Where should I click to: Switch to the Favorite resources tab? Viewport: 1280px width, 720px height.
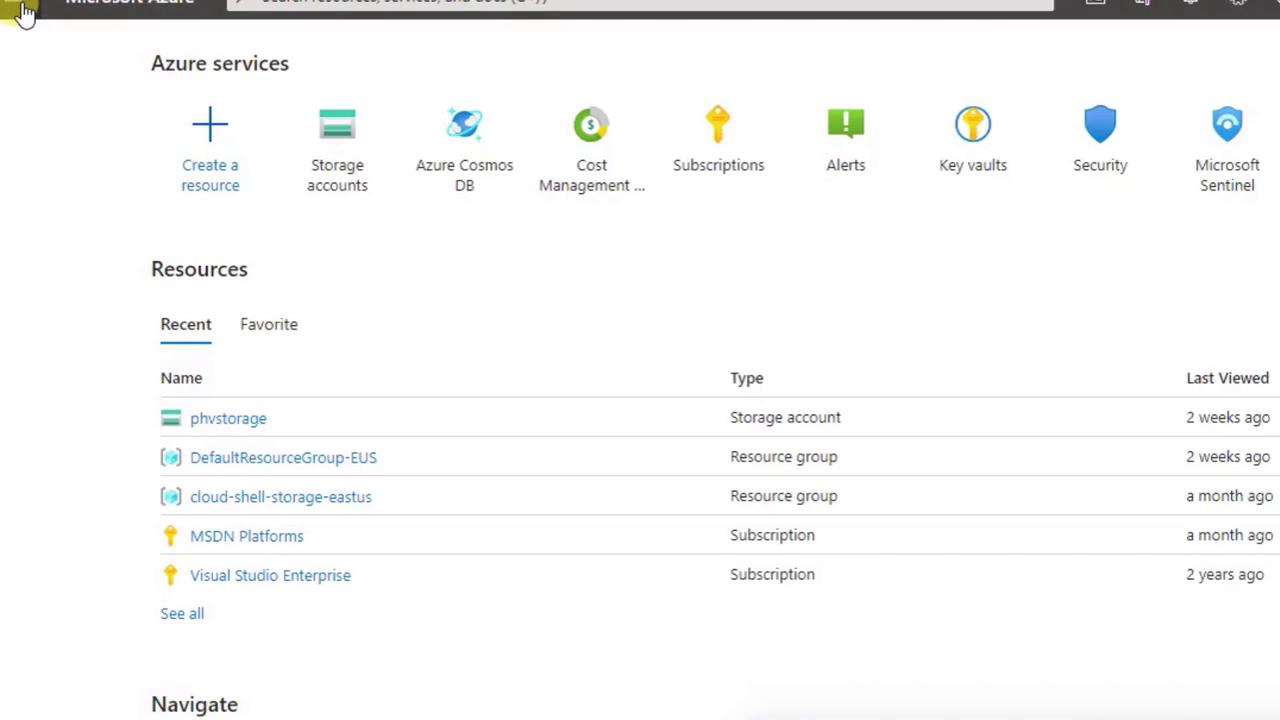tap(269, 324)
